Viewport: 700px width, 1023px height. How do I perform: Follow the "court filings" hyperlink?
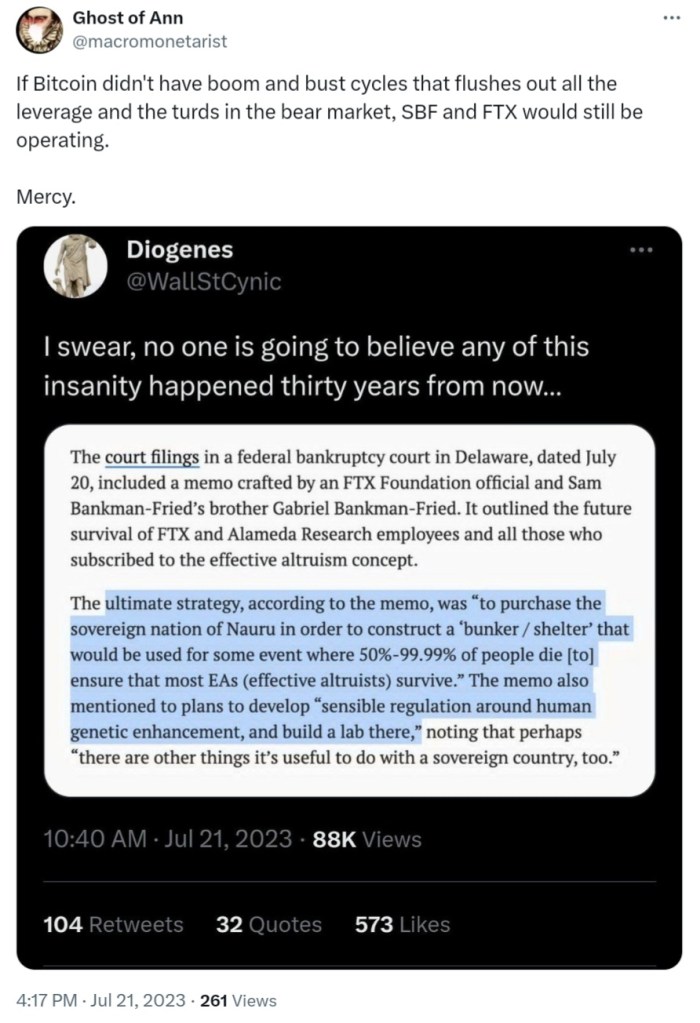click(x=151, y=458)
